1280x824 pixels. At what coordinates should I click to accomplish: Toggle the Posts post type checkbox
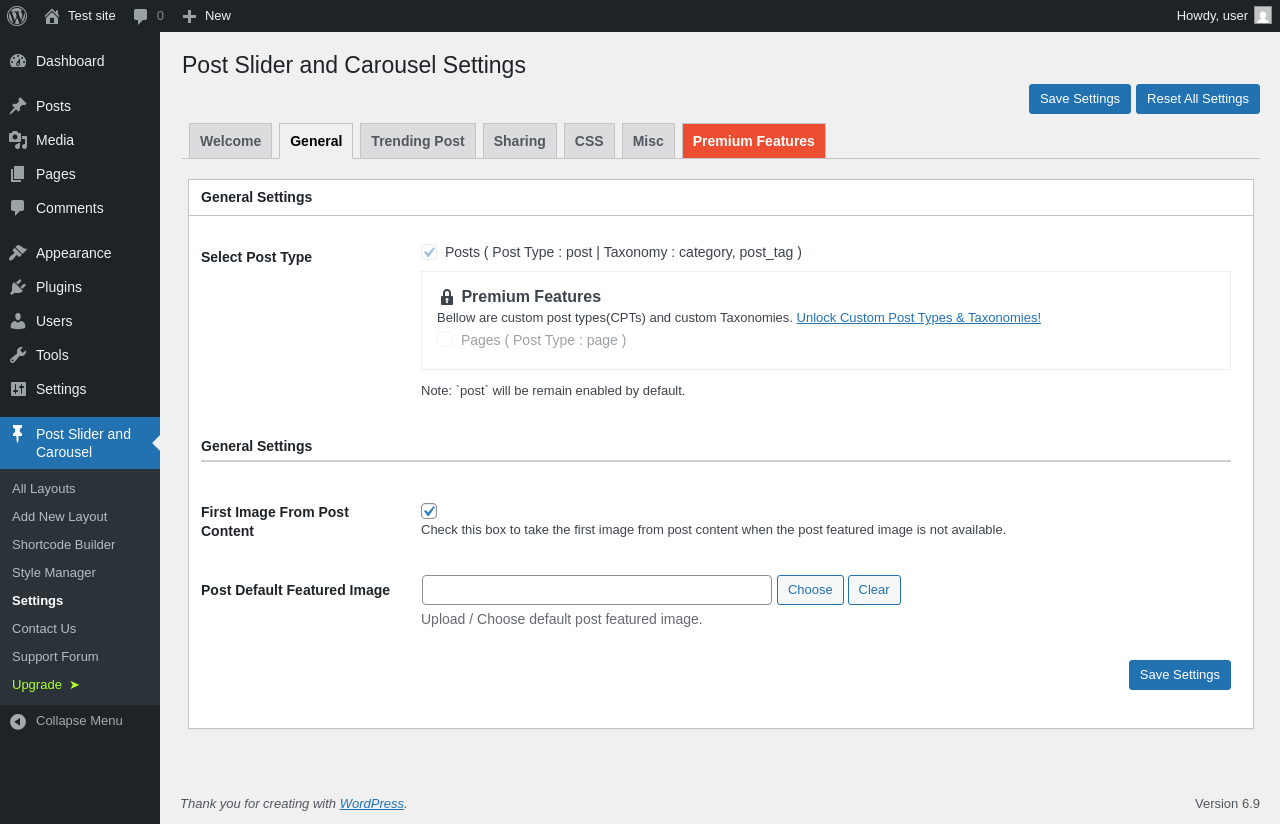[429, 252]
